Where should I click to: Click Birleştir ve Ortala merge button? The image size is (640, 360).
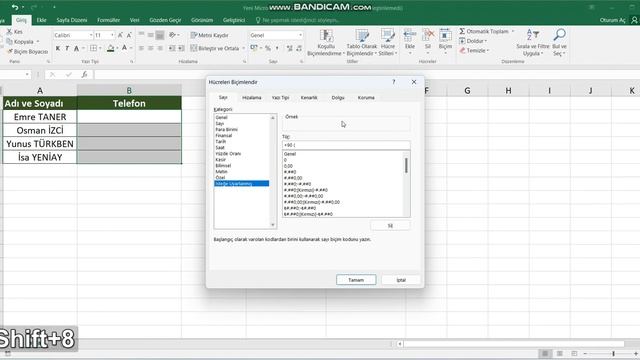215,48
